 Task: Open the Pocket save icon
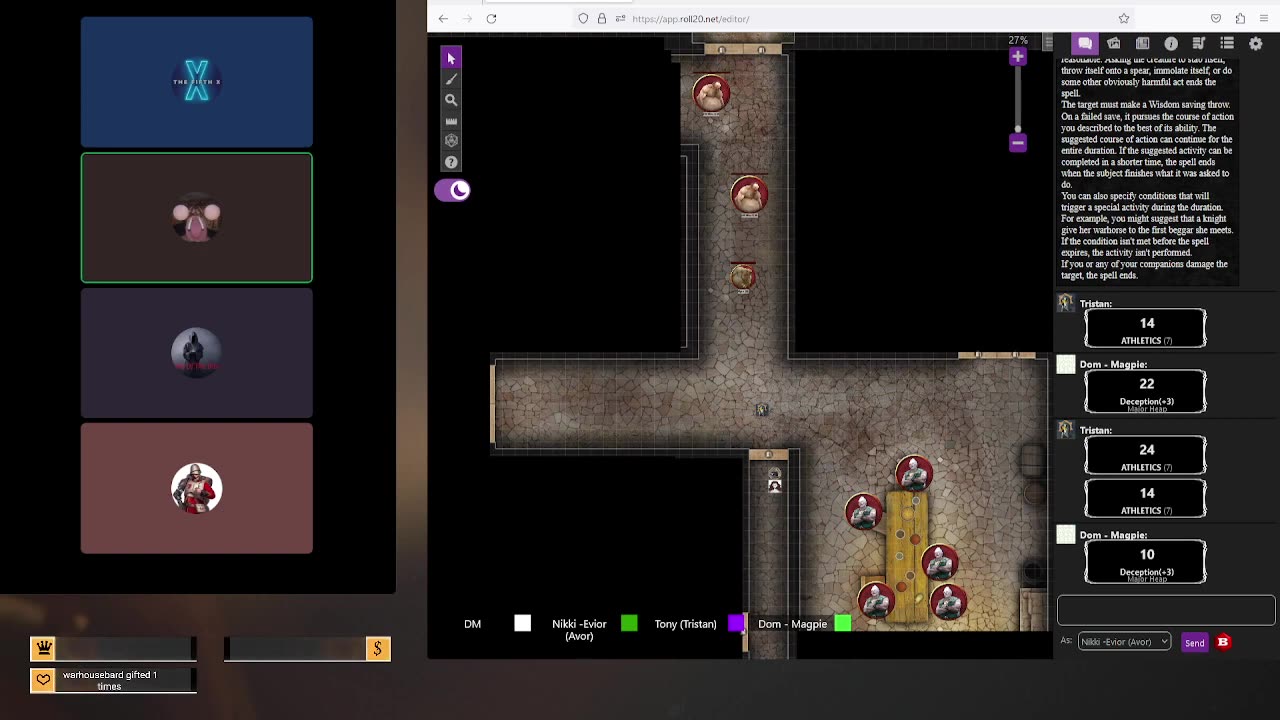coord(1216,18)
